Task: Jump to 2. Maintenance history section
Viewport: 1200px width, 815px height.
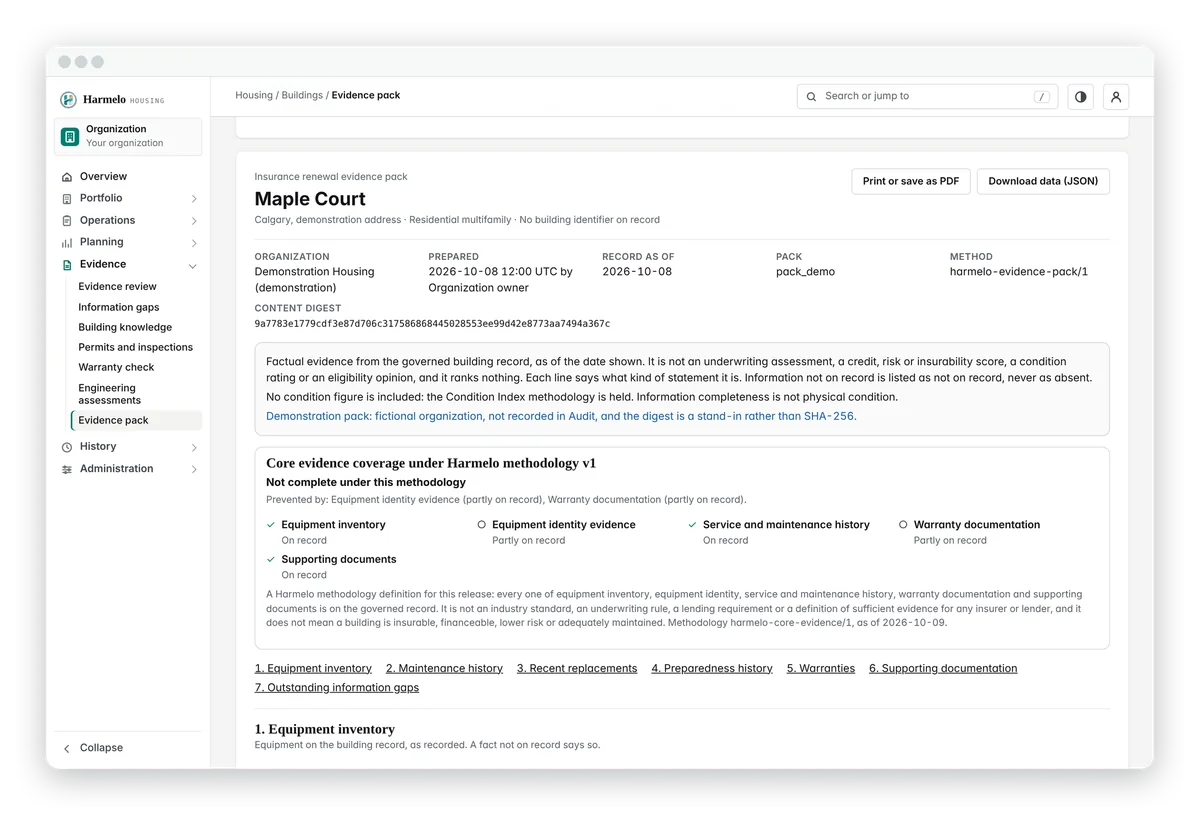Action: tap(444, 669)
